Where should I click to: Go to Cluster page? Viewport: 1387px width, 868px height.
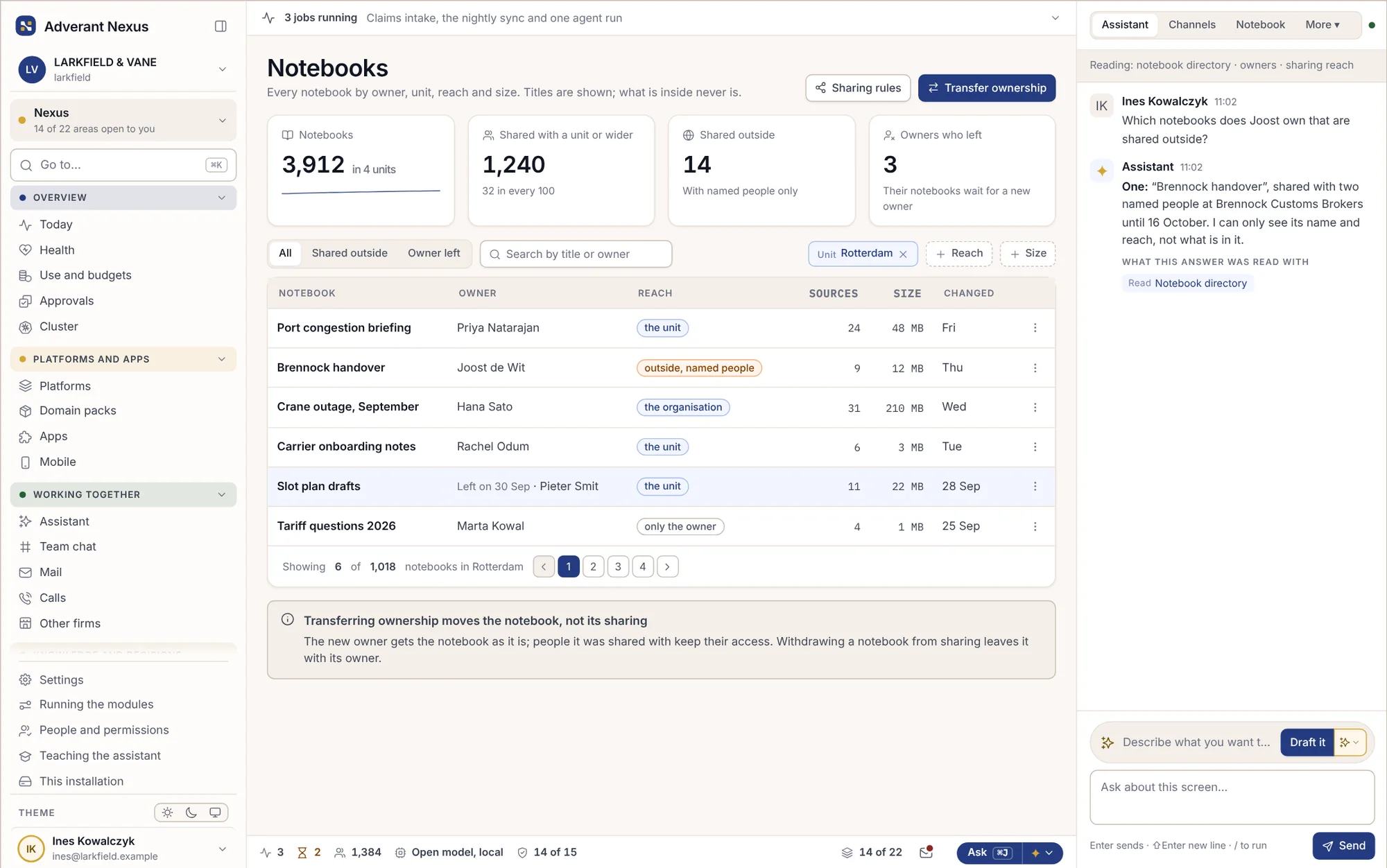click(58, 327)
